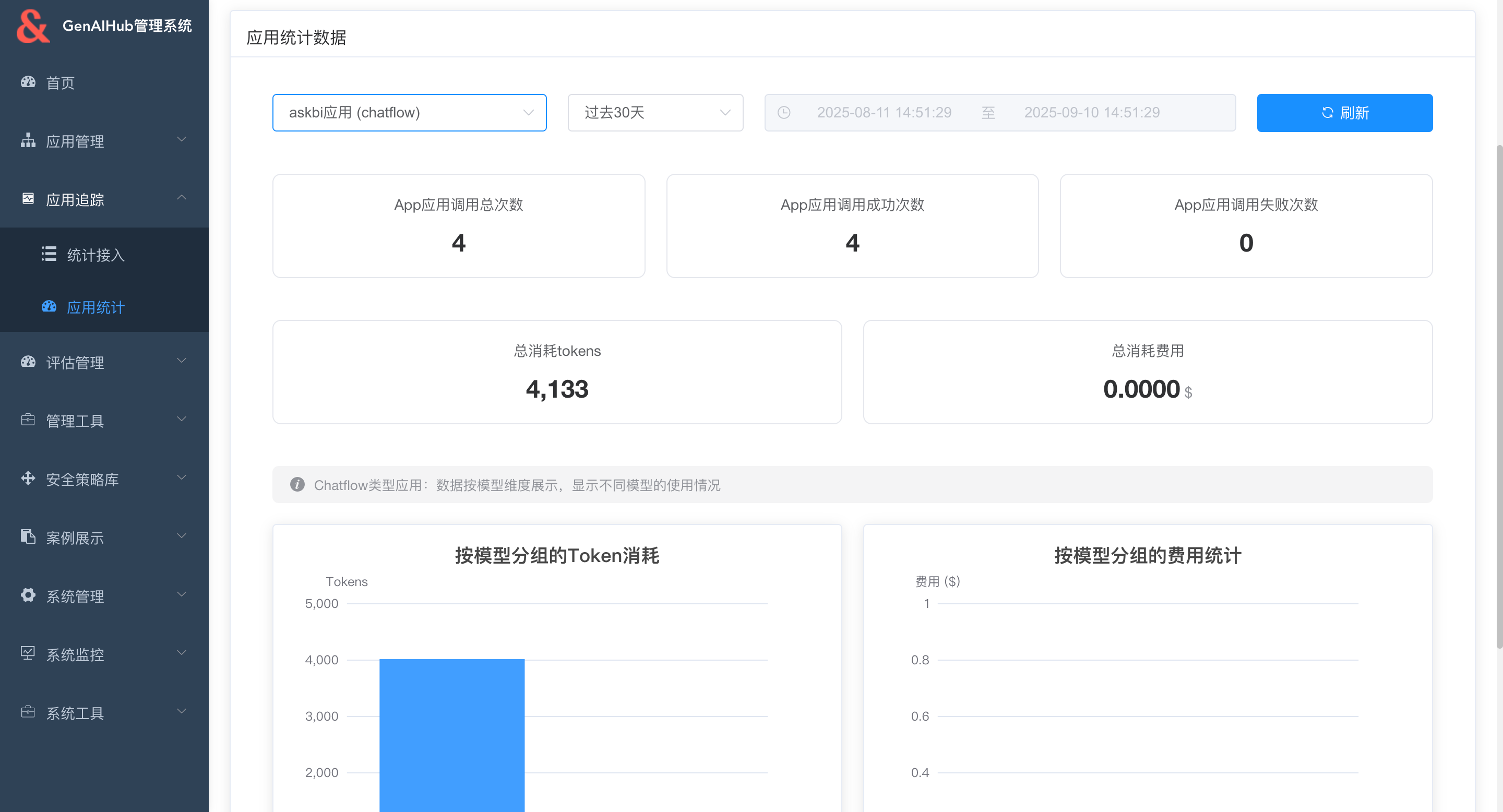Viewport: 1503px width, 812px height.
Task: Open the 应用统计 submenu item
Action: click(x=96, y=307)
